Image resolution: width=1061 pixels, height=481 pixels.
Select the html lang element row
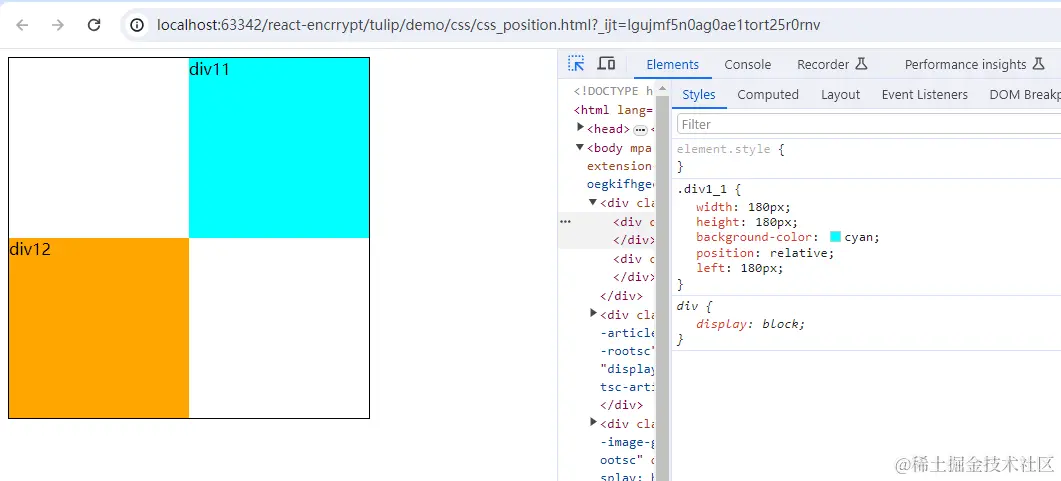coord(613,110)
